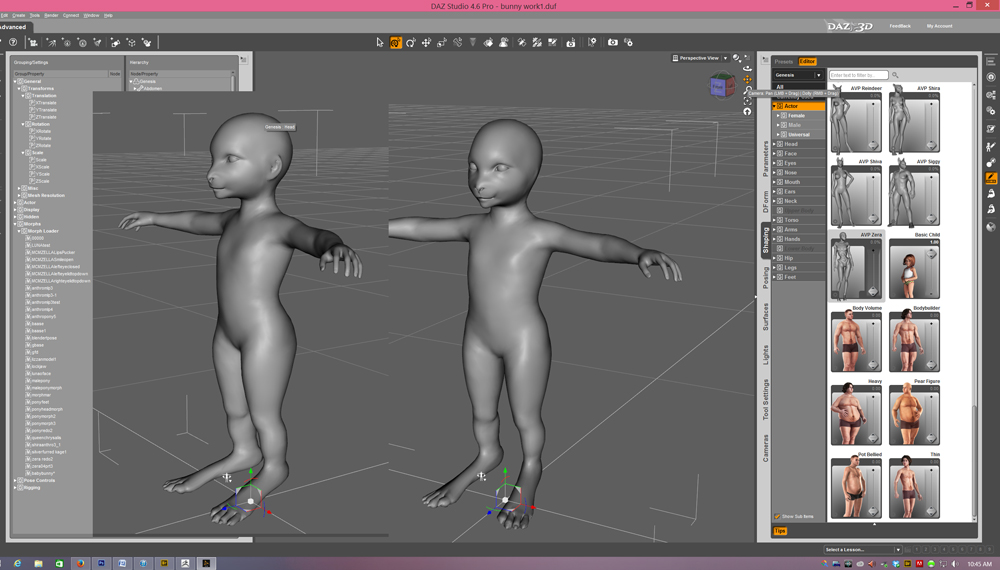Toggle the Mesh Resolution checkbox

(24, 195)
